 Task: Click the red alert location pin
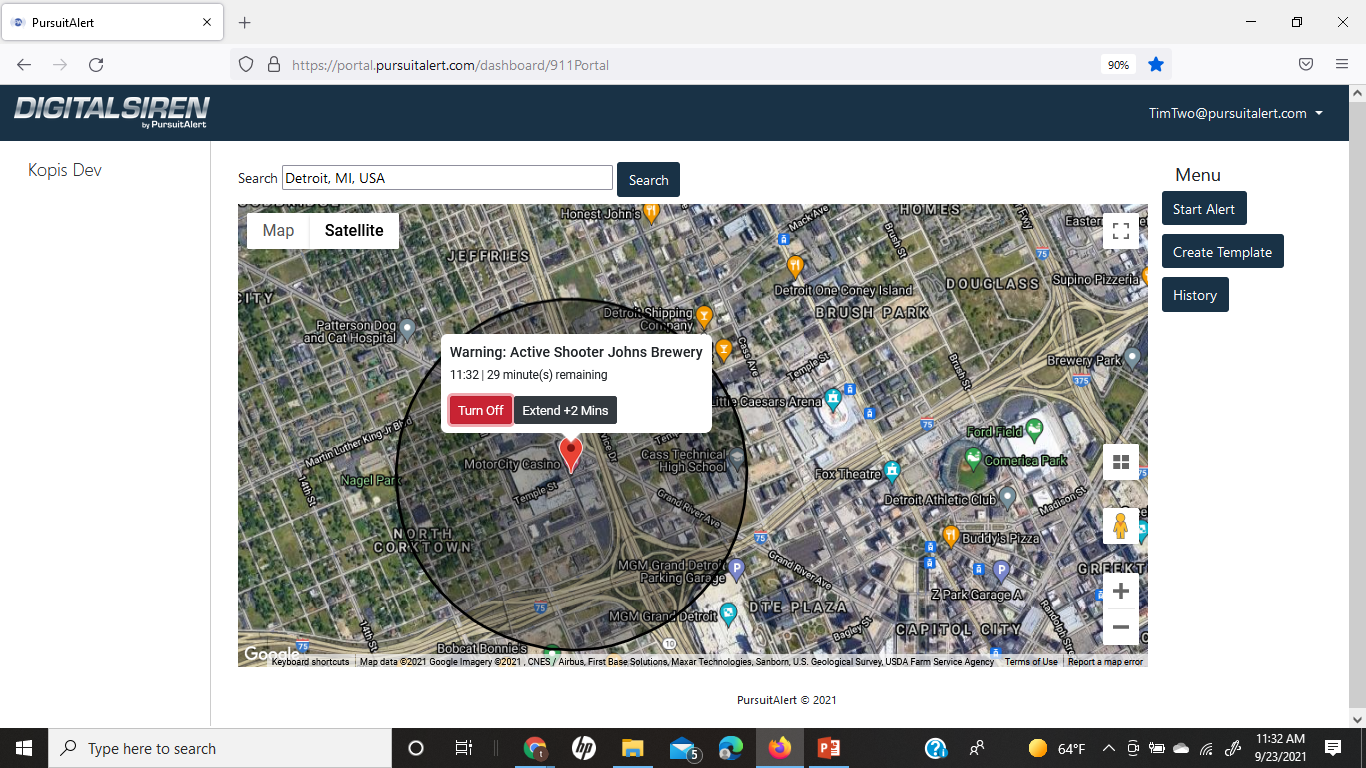(570, 455)
